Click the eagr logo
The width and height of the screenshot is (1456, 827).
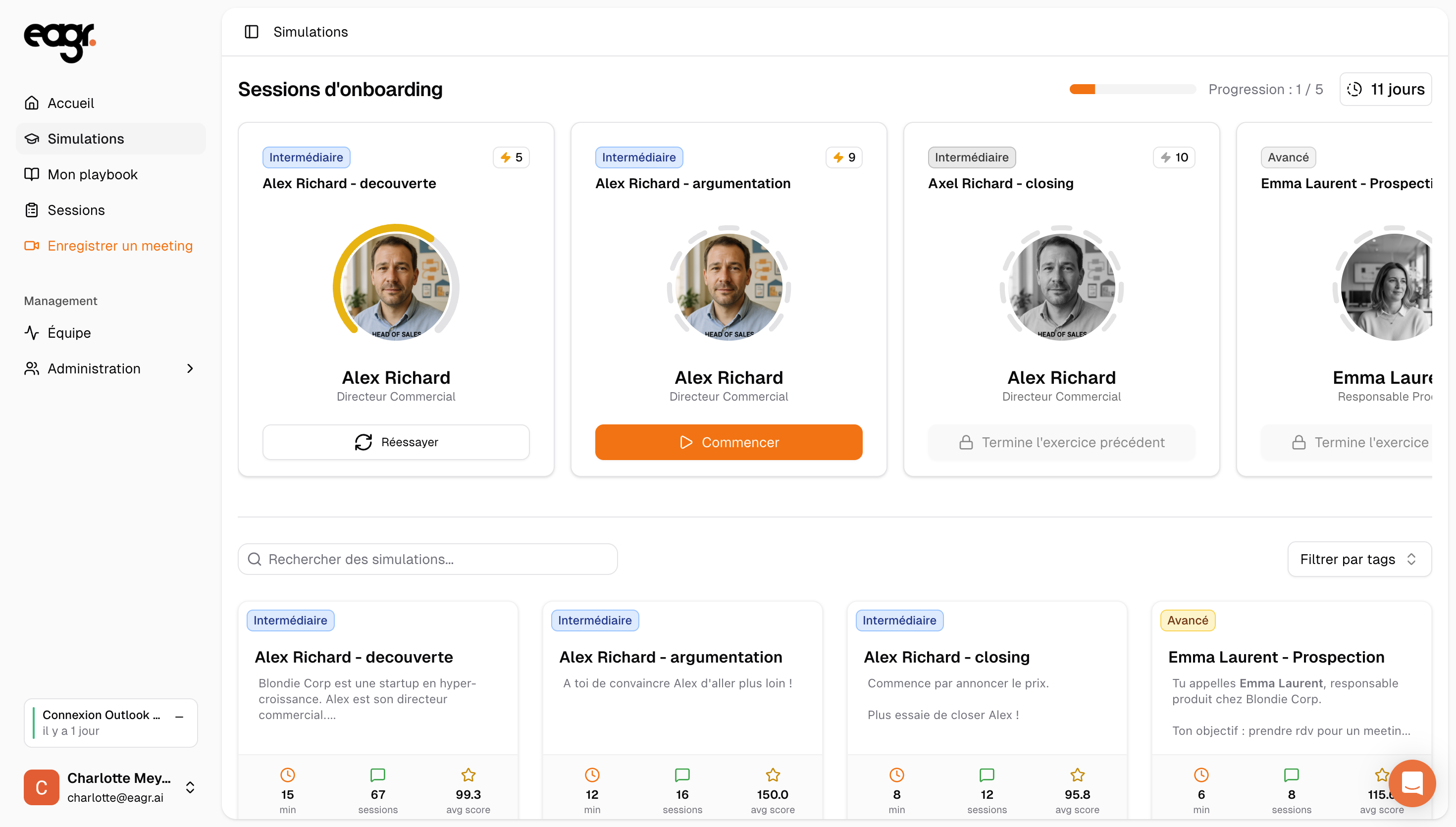point(59,42)
